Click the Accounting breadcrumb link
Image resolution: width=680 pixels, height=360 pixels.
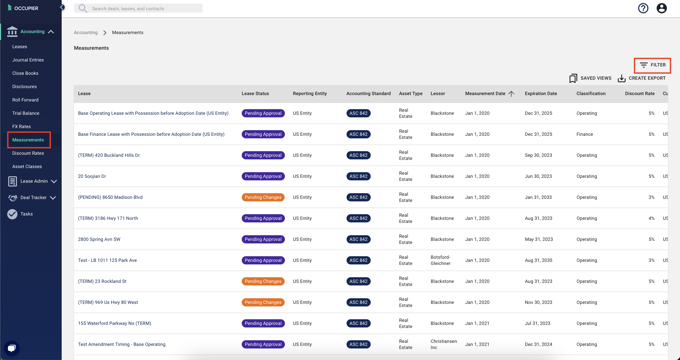click(85, 33)
